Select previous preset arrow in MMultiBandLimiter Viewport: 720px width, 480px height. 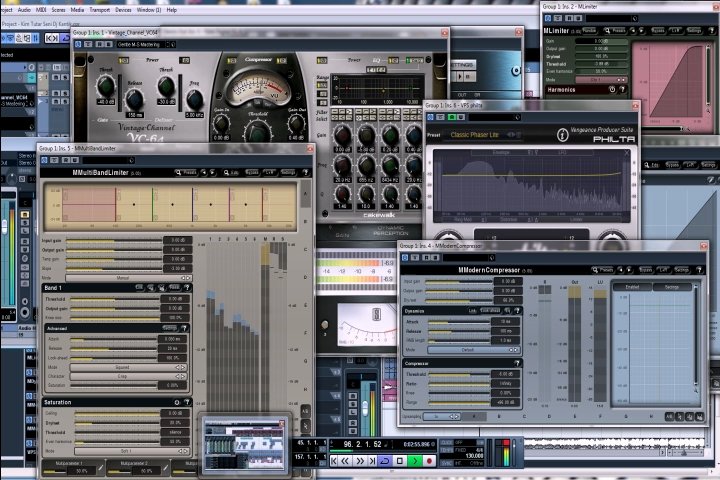204,172
